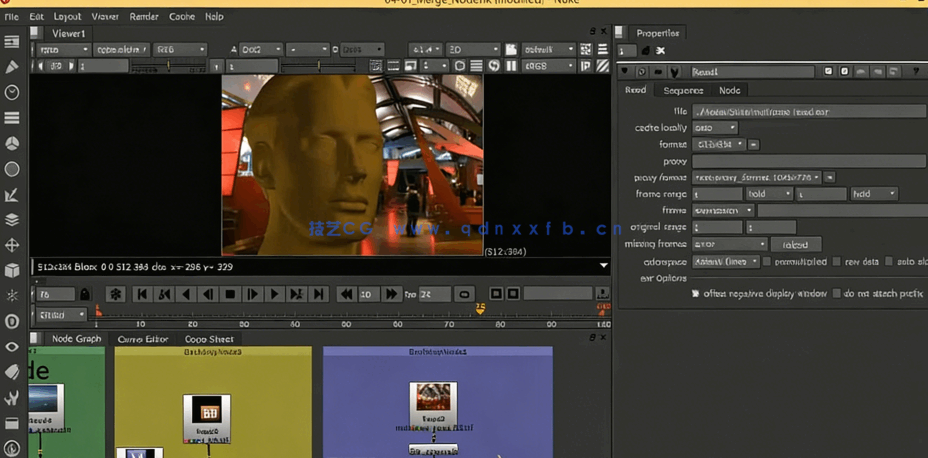The width and height of the screenshot is (928, 458).
Task: Open the viewer 2D mode dropdown
Action: pos(473,50)
